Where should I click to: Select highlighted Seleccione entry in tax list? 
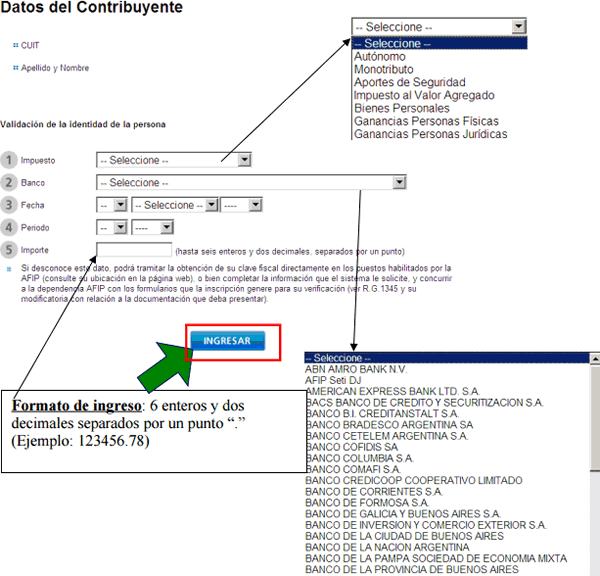[439, 43]
